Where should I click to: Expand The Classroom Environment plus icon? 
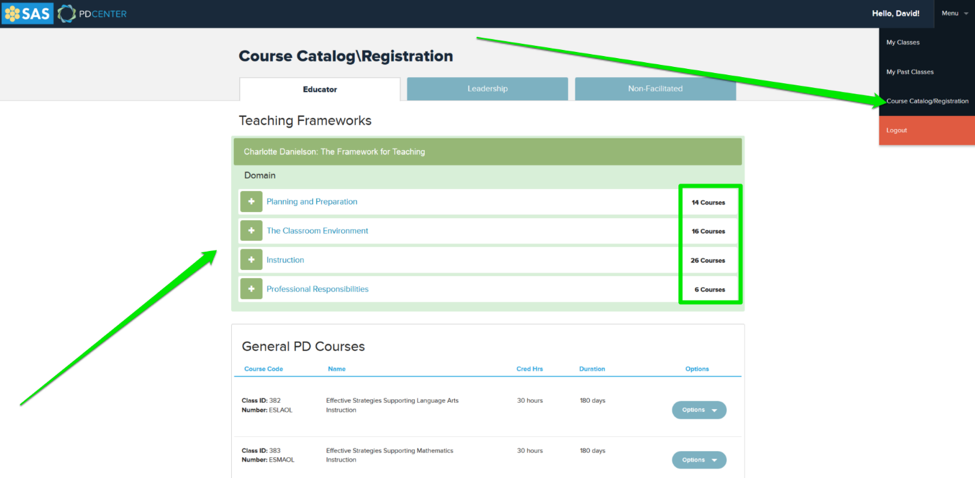[x=251, y=231]
